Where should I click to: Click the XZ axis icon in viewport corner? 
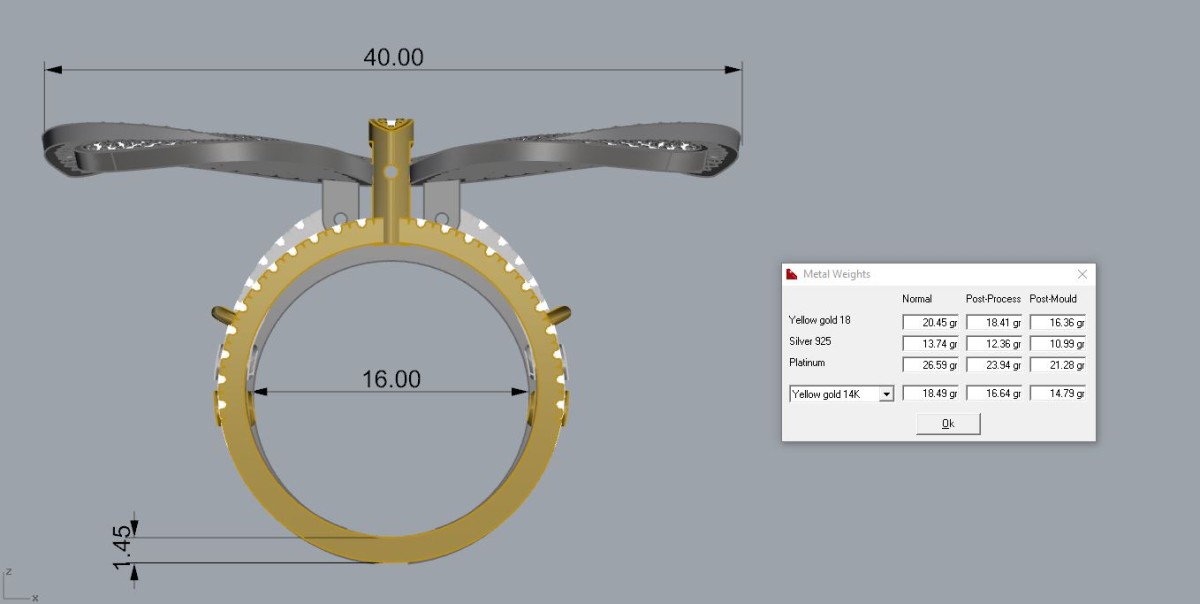(x=18, y=585)
